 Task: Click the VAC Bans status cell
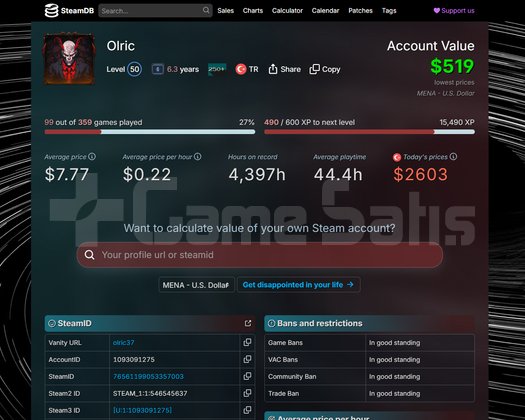(420, 360)
